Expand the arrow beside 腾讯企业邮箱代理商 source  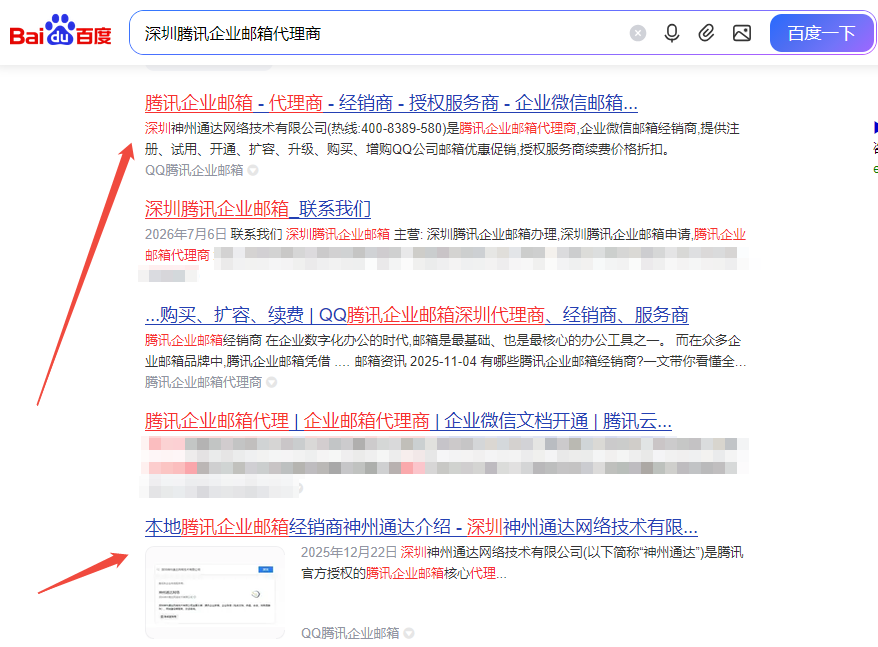click(x=272, y=382)
